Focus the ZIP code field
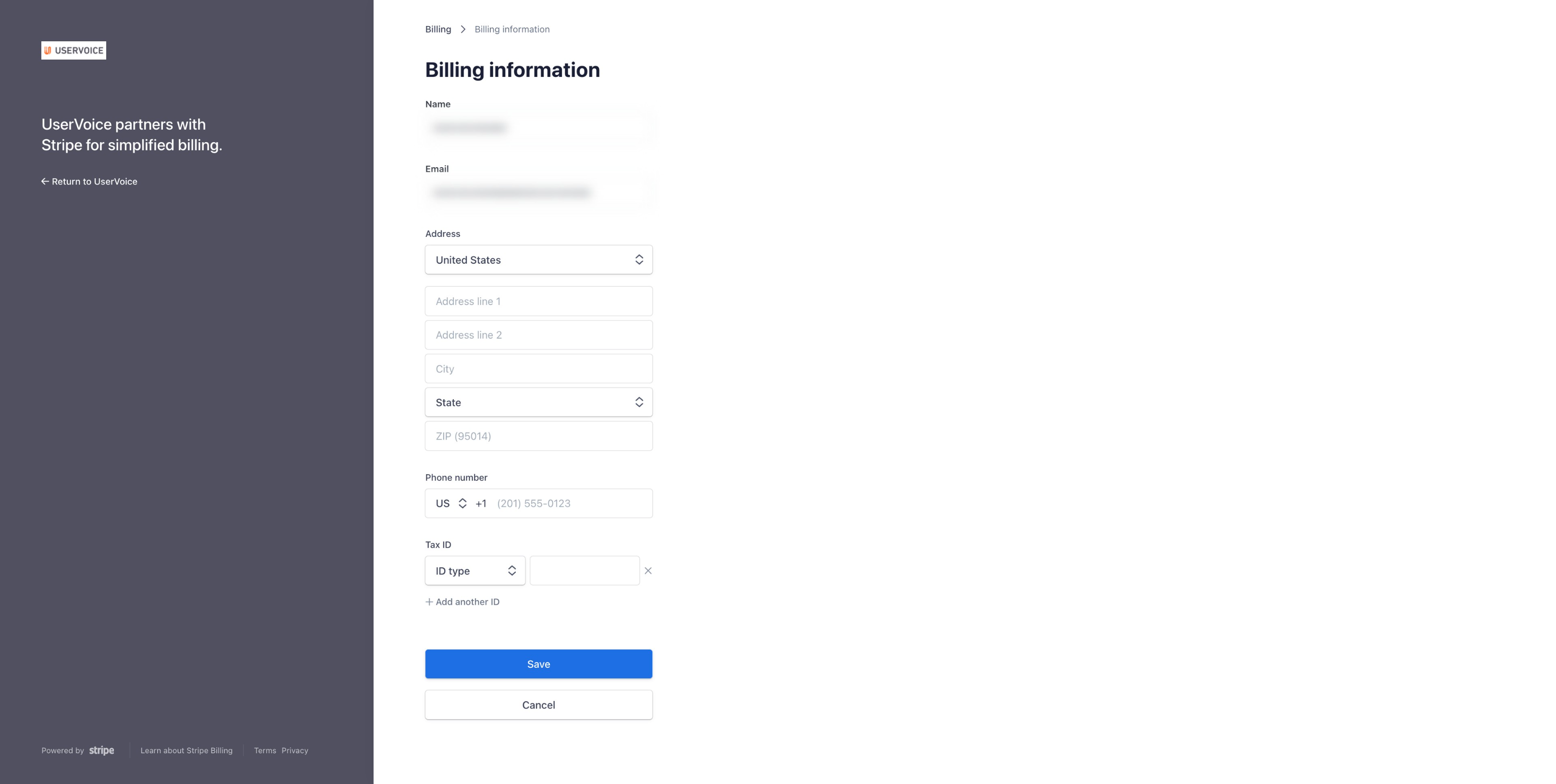 [x=538, y=436]
